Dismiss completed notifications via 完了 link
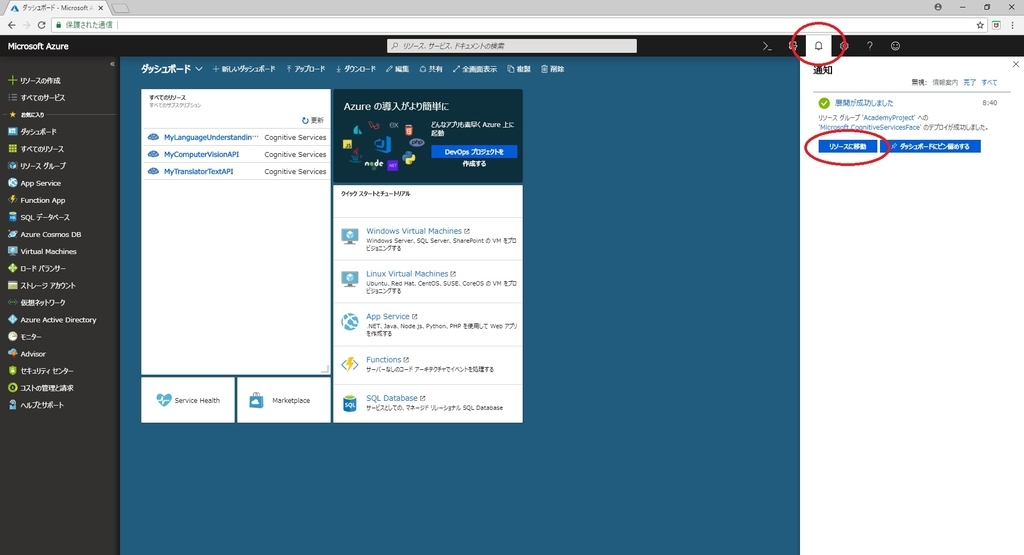 tap(969, 82)
